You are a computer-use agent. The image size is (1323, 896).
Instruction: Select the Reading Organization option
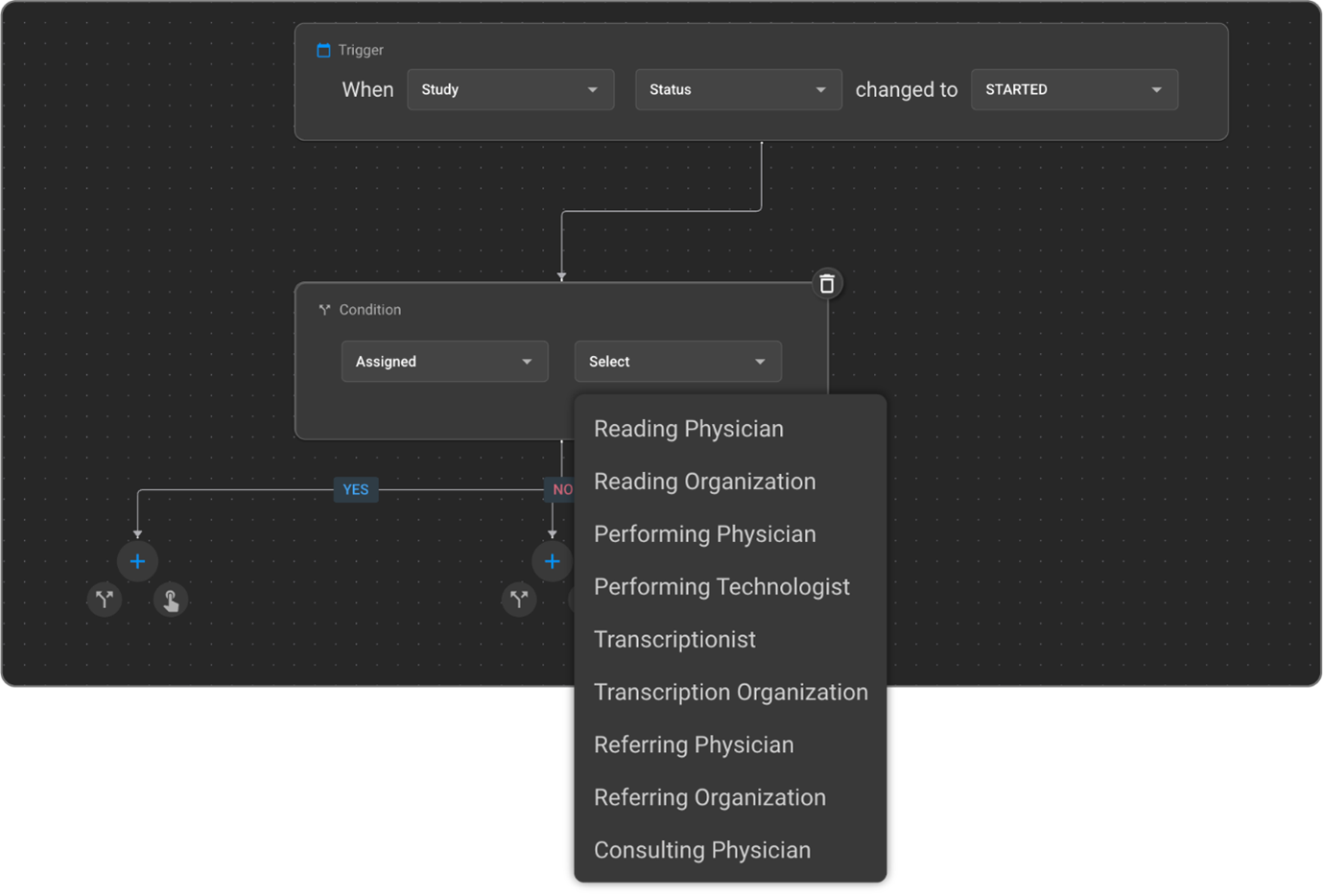704,482
